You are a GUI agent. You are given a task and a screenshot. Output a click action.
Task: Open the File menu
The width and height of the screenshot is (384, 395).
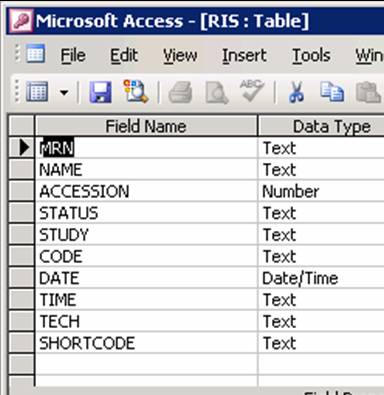73,55
